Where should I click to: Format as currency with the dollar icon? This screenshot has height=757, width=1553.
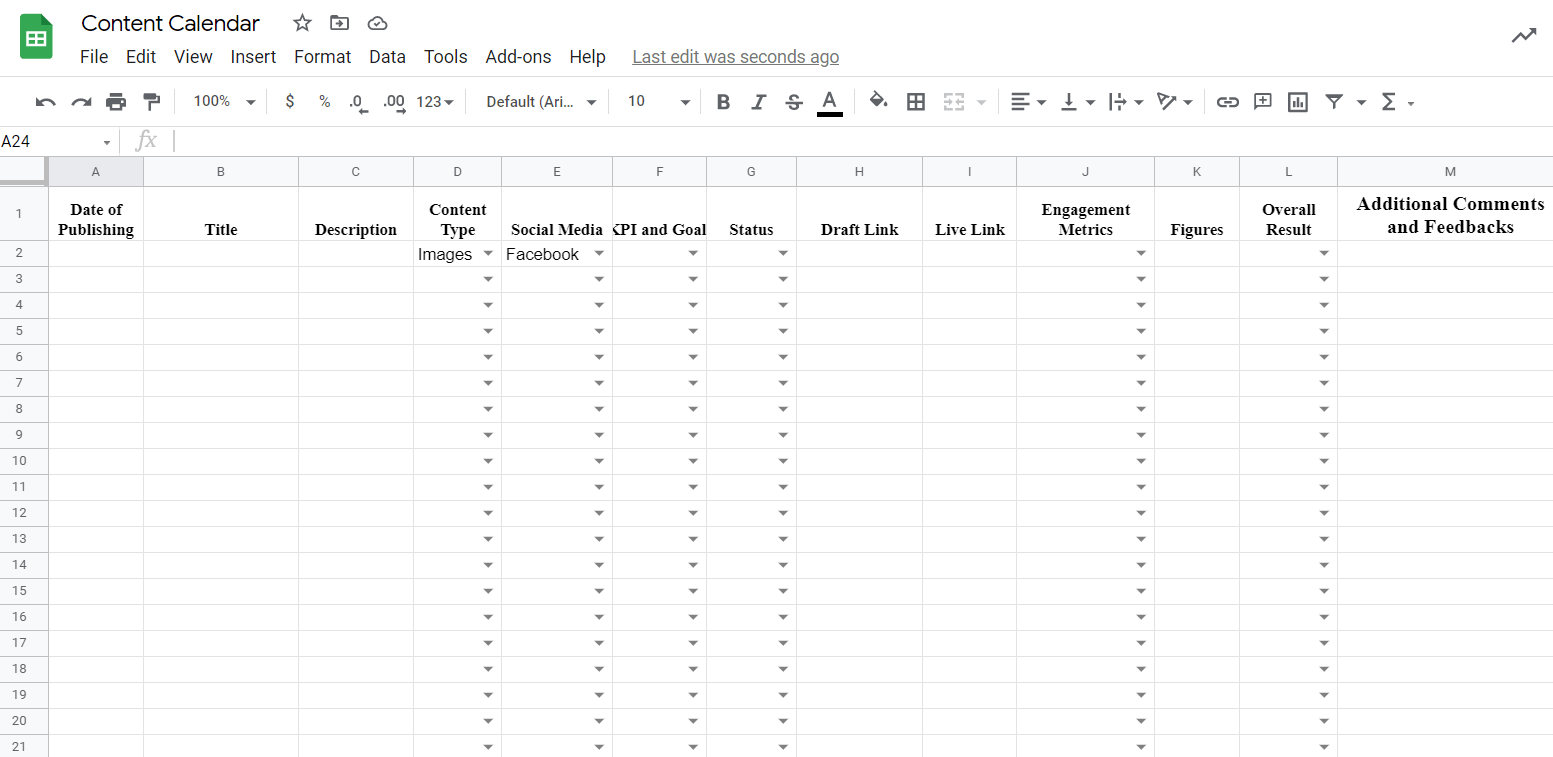[x=290, y=102]
